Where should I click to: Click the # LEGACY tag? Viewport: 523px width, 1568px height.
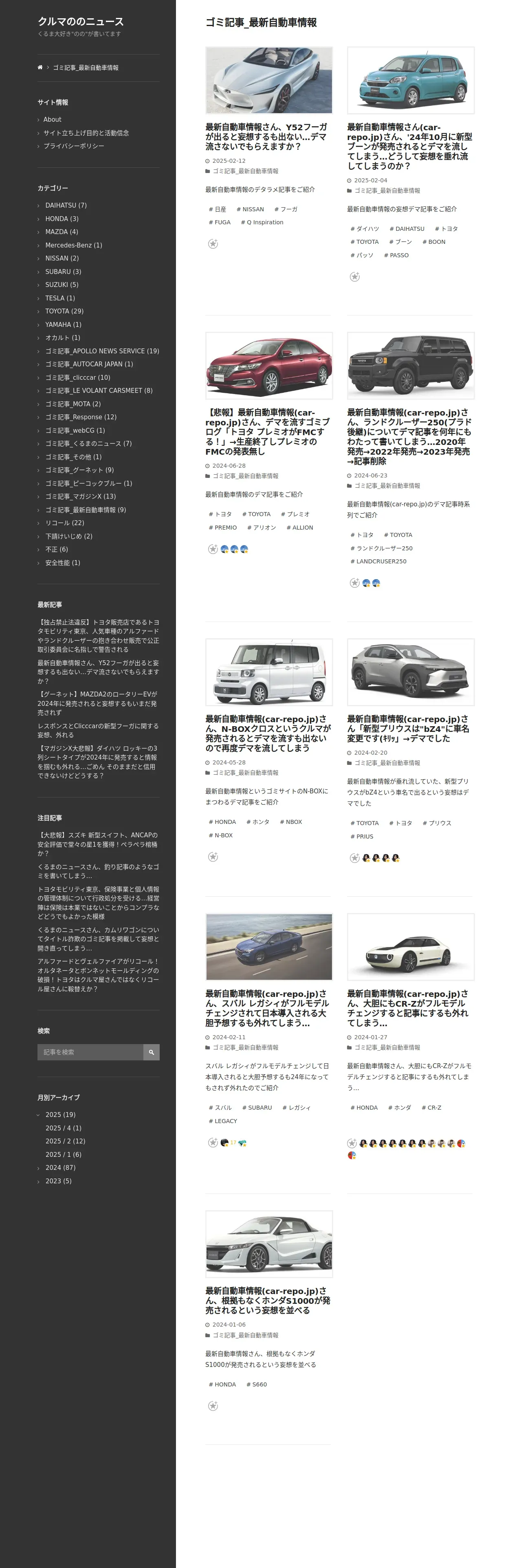(x=223, y=1121)
